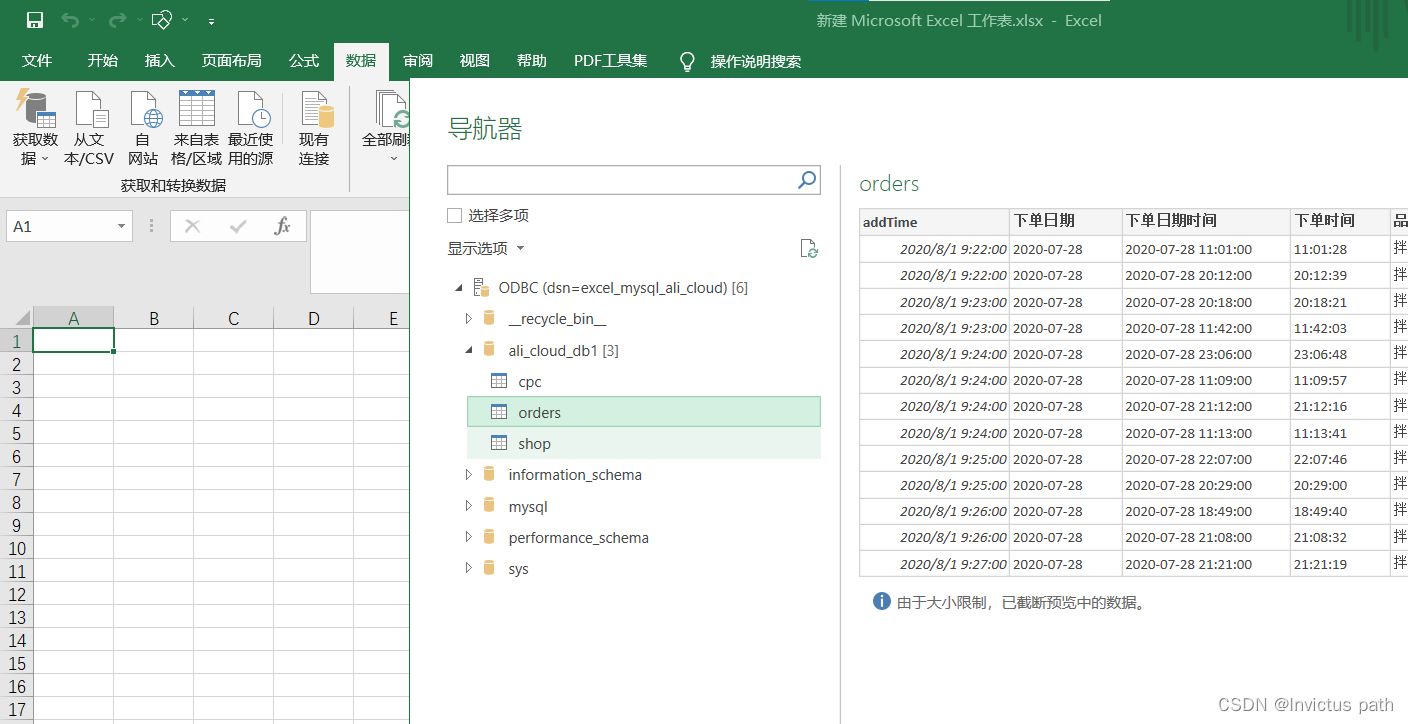Click From Text/CSV (从文本/CSV) icon
This screenshot has width=1408, height=724.
click(89, 127)
